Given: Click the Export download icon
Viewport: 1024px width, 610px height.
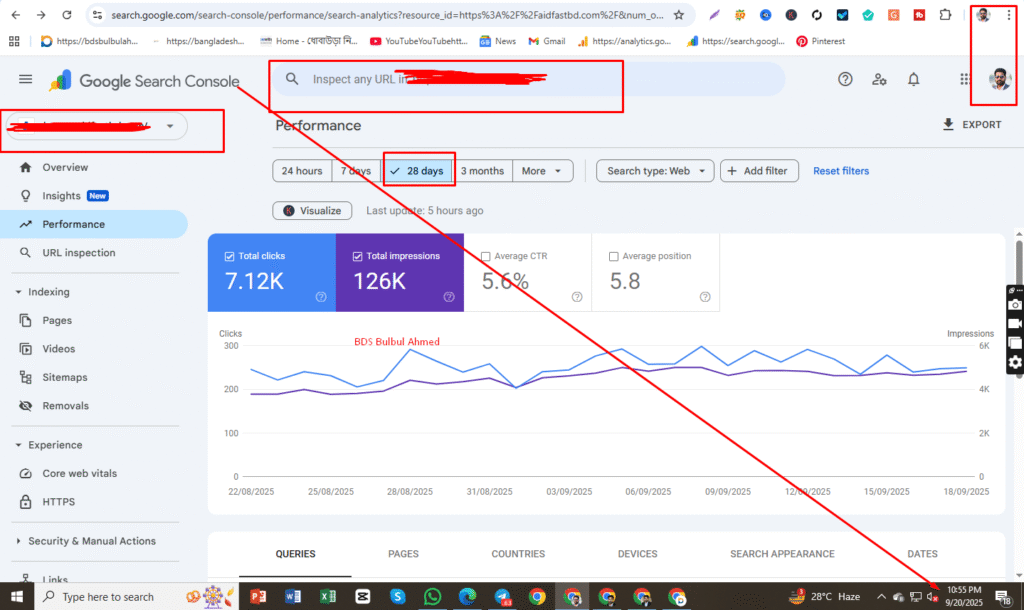Looking at the screenshot, I should pyautogui.click(x=948, y=125).
